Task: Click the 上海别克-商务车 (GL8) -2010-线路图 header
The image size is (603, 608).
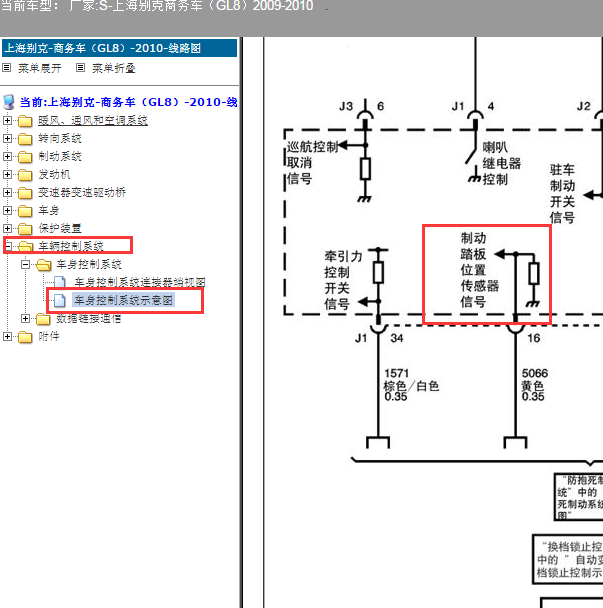Action: pos(119,48)
